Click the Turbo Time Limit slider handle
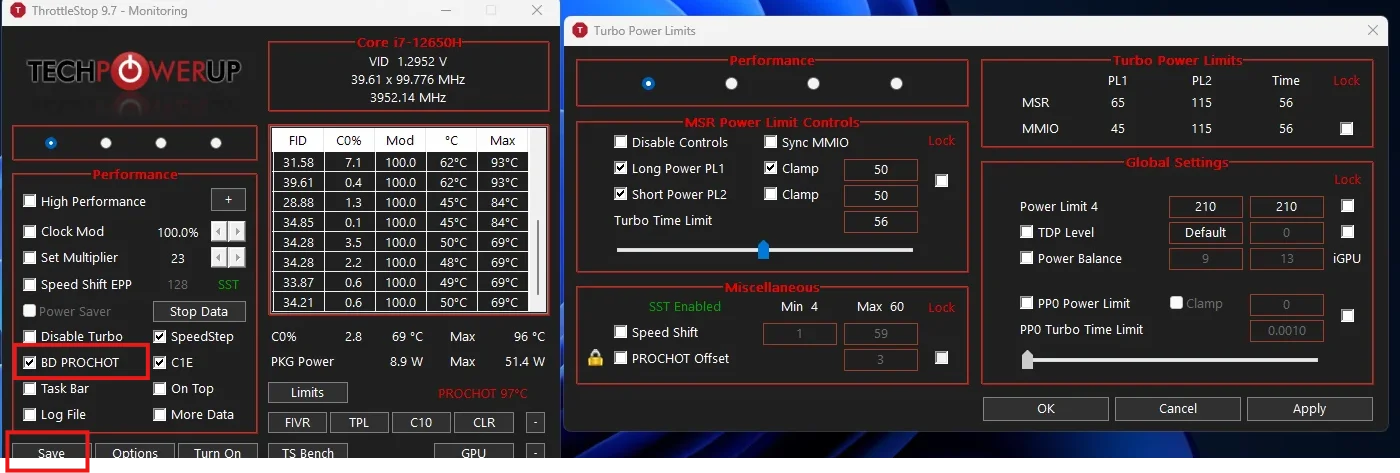This screenshot has height=473, width=1400. [x=764, y=249]
